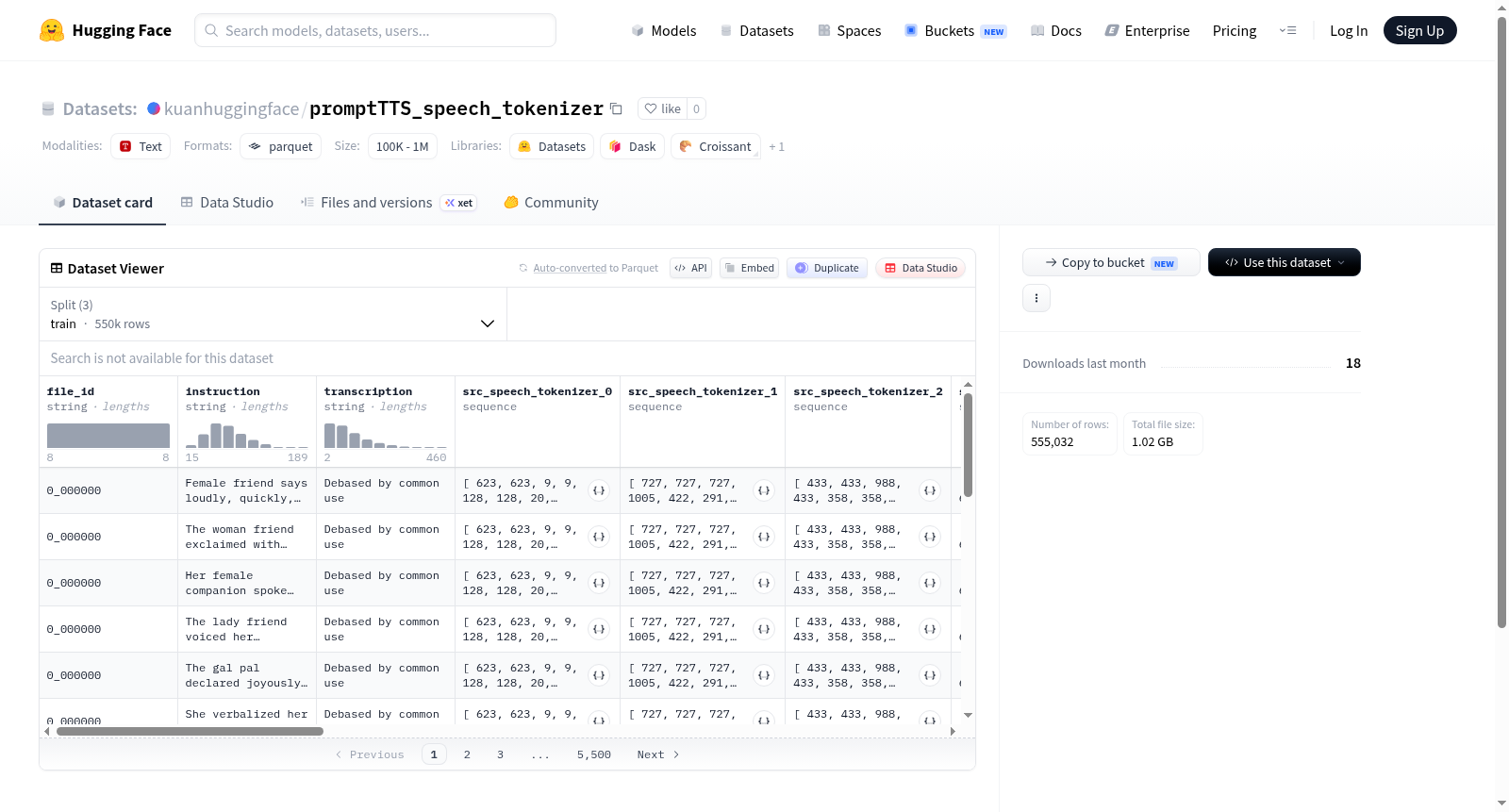
Task: Expand src_speech_tokenizer_0 cell in 'The gal pal' row
Action: [599, 675]
